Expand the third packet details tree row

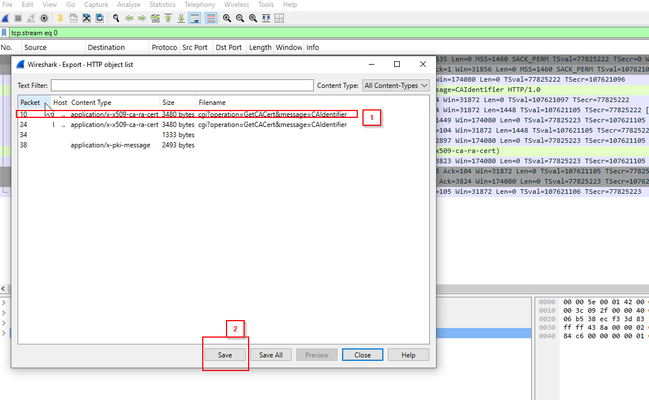point(4,323)
